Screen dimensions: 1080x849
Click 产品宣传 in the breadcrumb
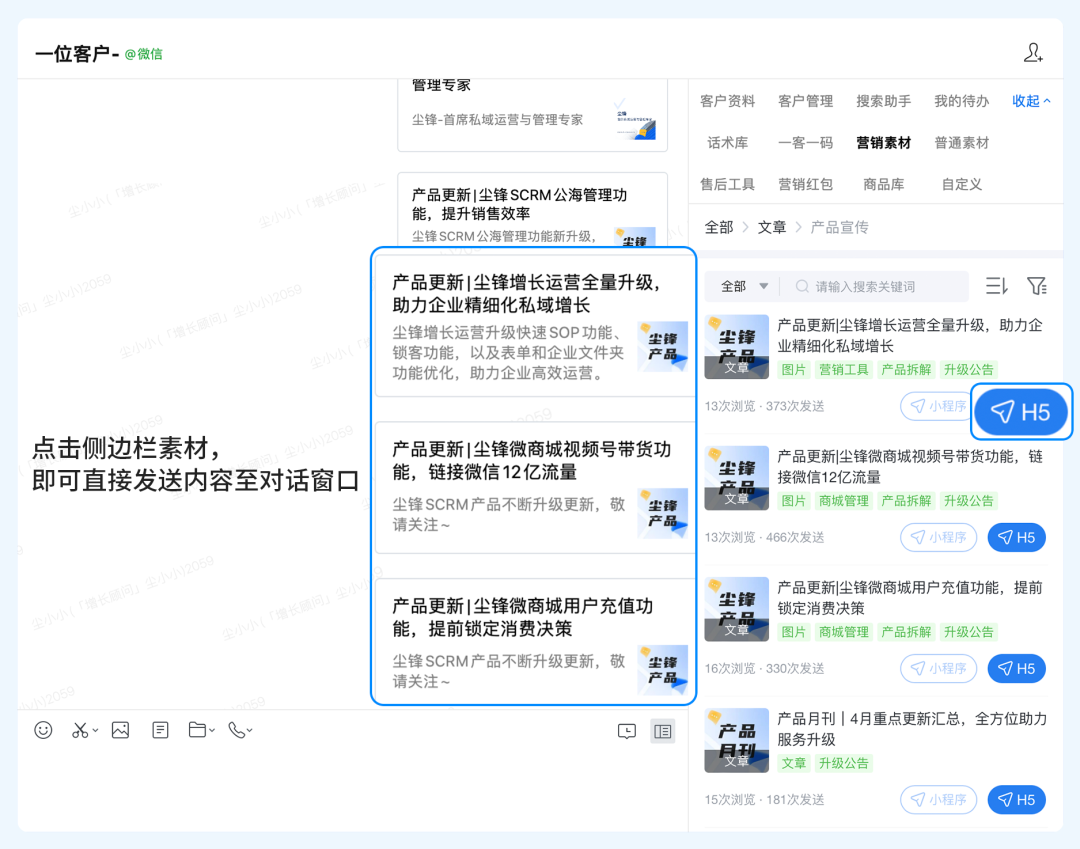[839, 227]
